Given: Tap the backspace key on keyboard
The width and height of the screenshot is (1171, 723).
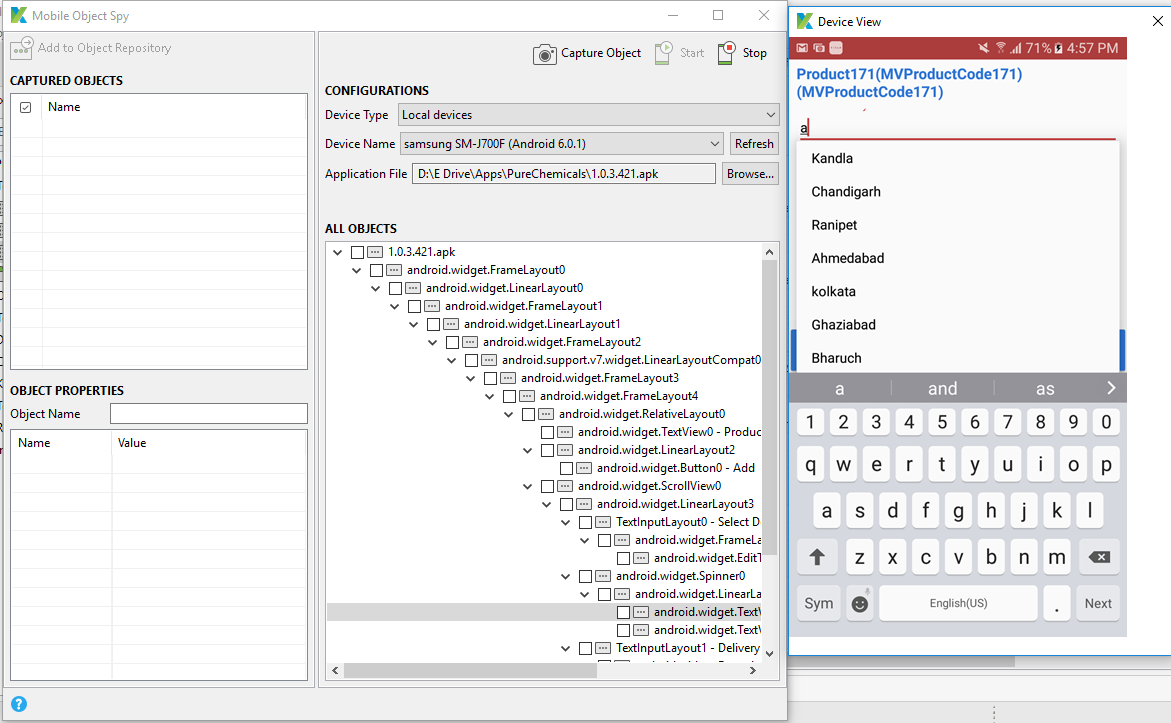Looking at the screenshot, I should 1098,557.
